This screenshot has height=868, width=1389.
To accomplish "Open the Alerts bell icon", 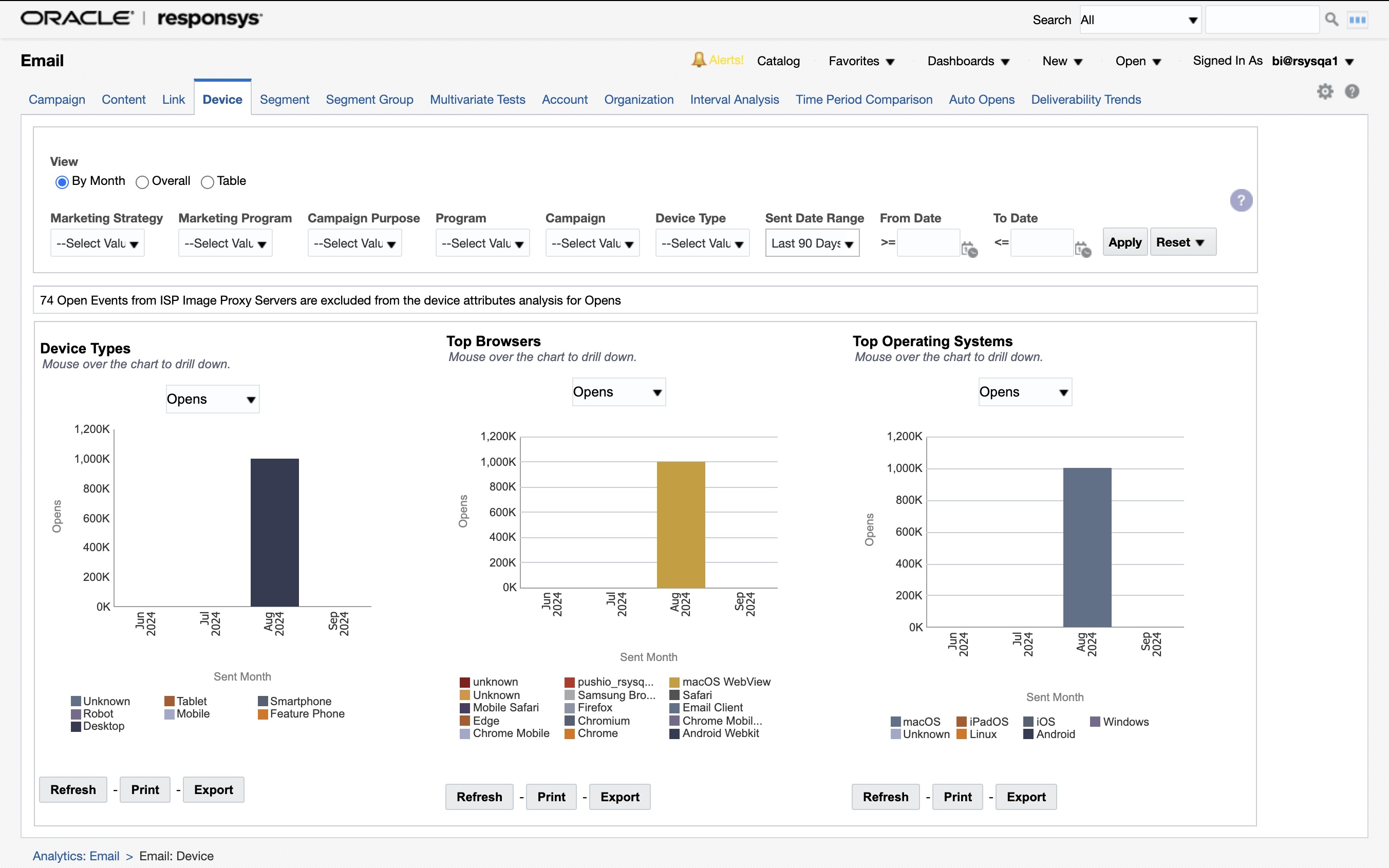I will tap(698, 60).
